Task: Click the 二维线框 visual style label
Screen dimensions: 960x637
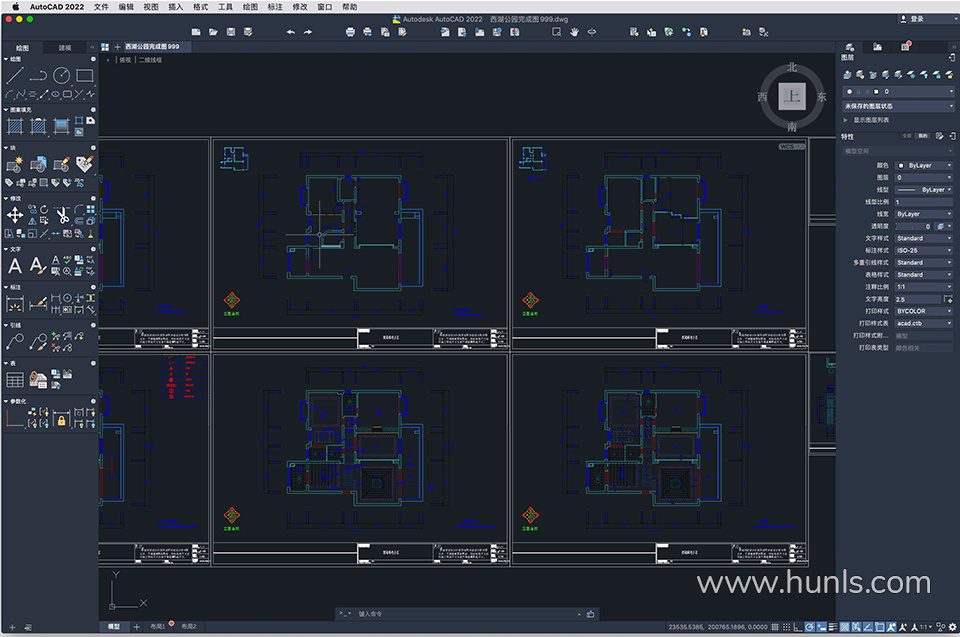Action: tap(151, 60)
